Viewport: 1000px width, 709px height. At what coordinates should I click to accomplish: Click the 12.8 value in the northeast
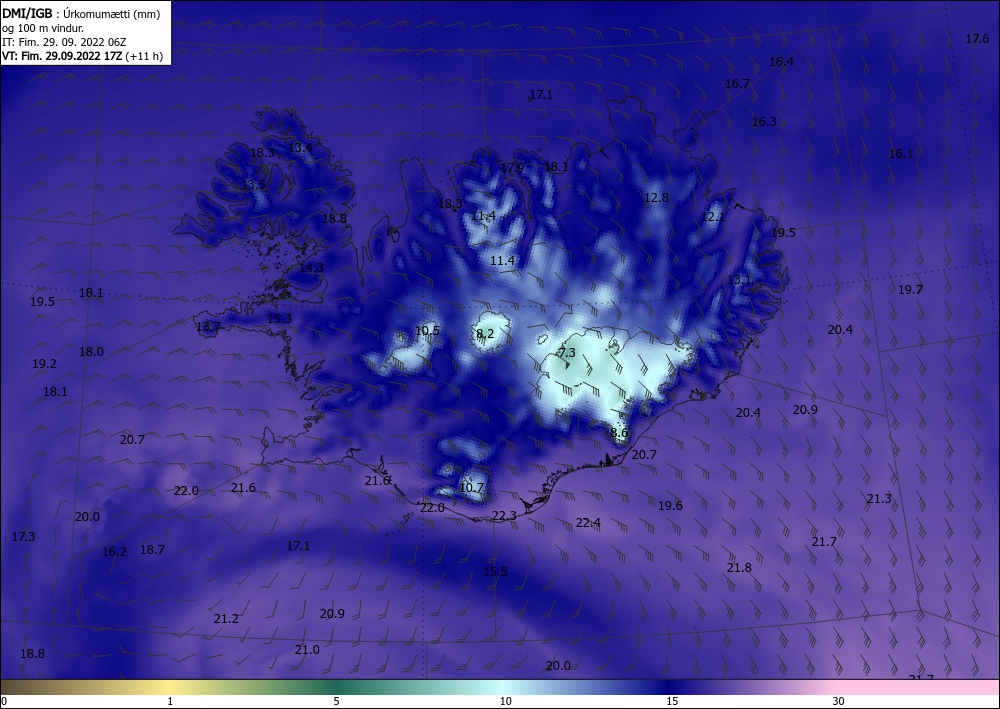656,198
